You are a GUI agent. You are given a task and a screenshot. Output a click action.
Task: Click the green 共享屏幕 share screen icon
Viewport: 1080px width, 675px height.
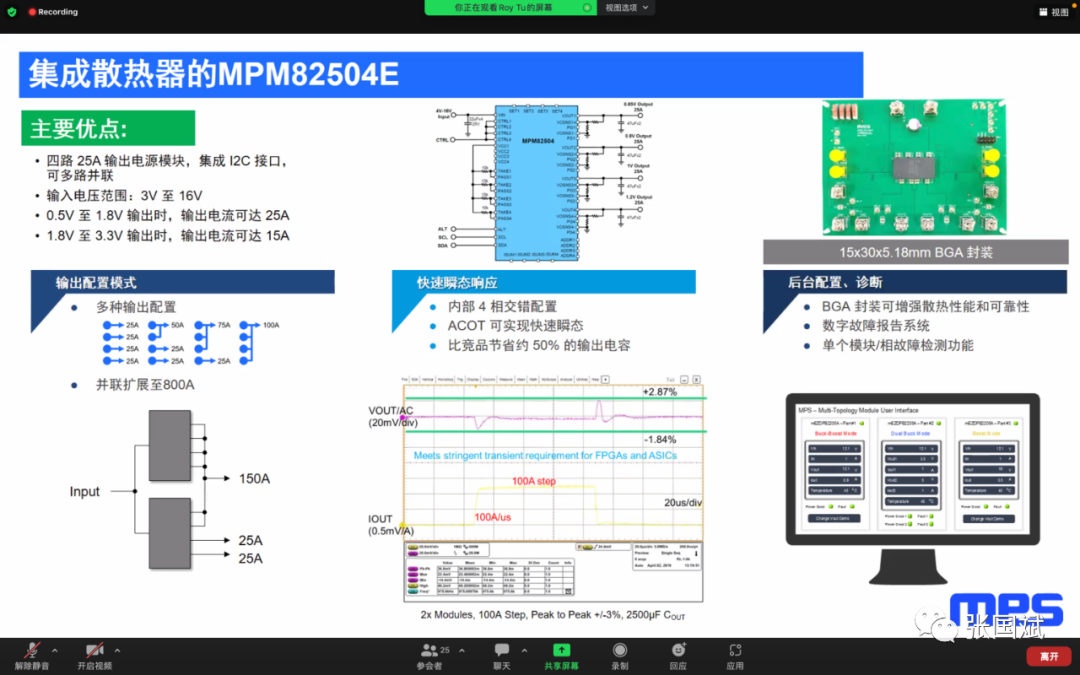pyautogui.click(x=561, y=650)
